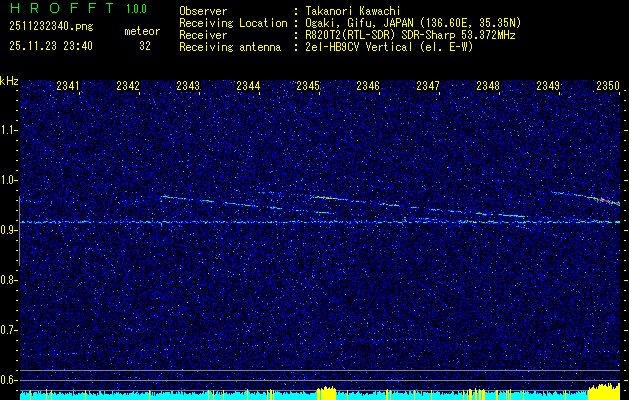Click the observer name Takanori Kawachi
The image size is (629, 400).
[x=351, y=11]
